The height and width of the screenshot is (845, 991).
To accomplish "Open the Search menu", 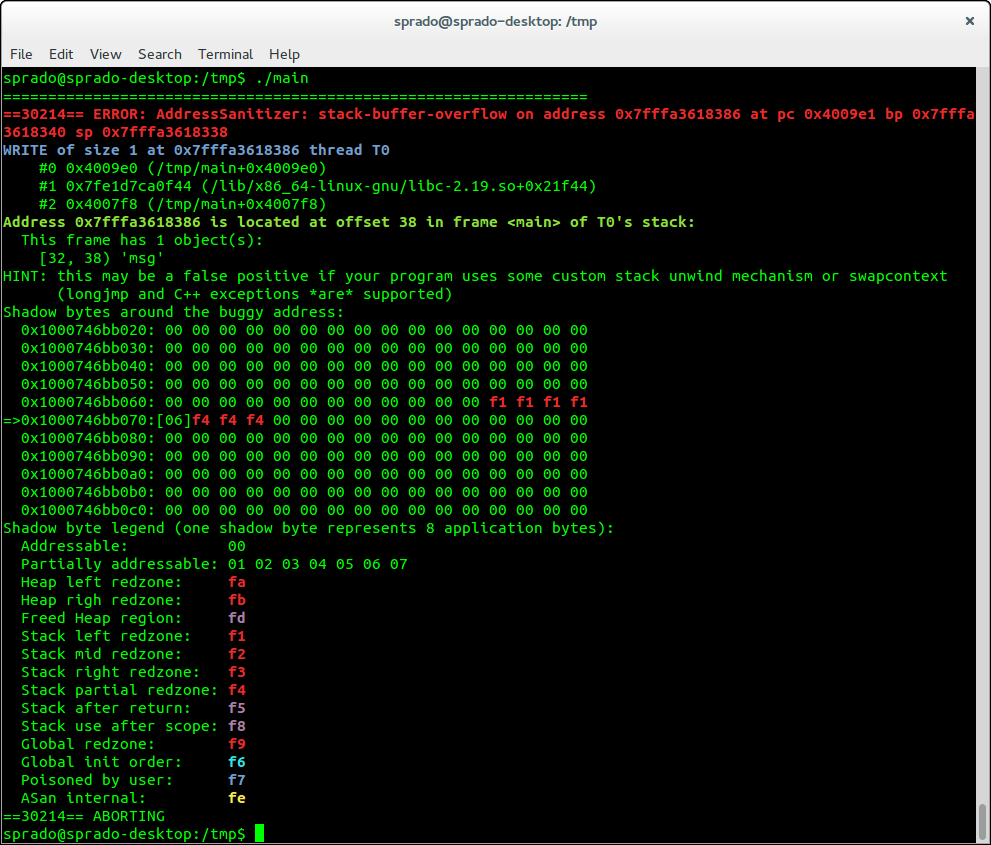I will [159, 54].
